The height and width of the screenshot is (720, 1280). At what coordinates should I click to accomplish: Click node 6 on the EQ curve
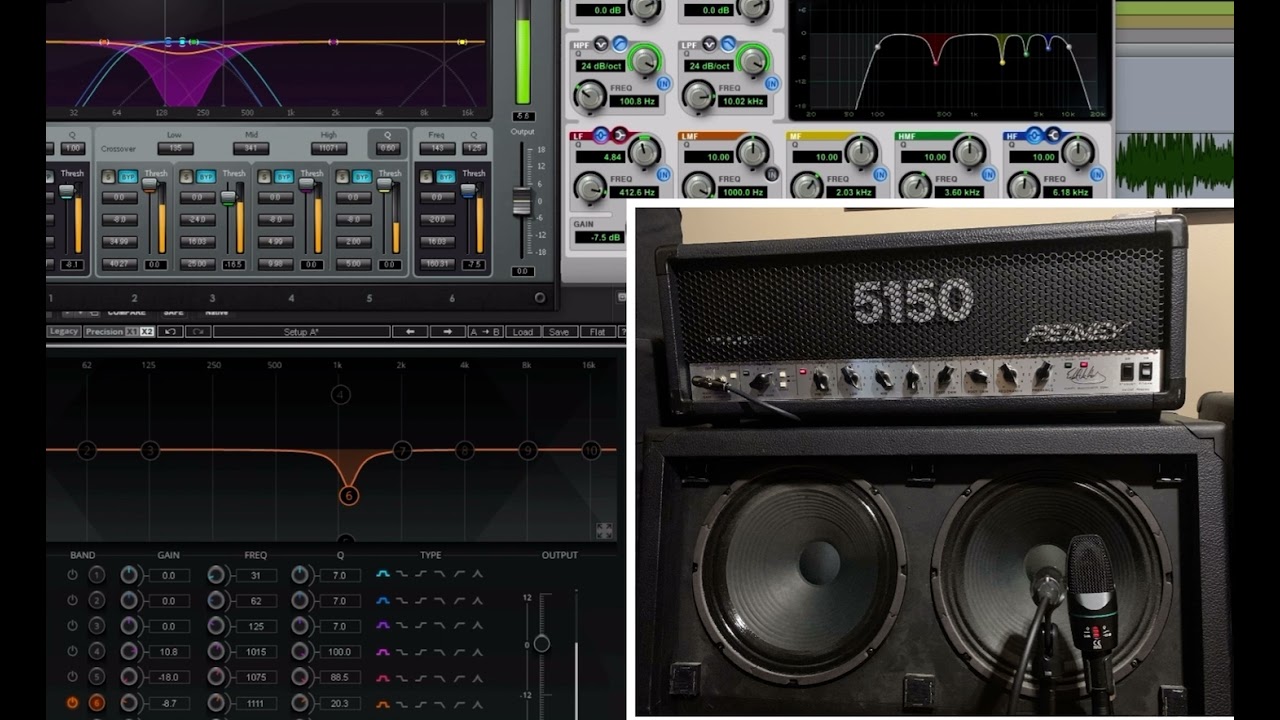point(348,495)
